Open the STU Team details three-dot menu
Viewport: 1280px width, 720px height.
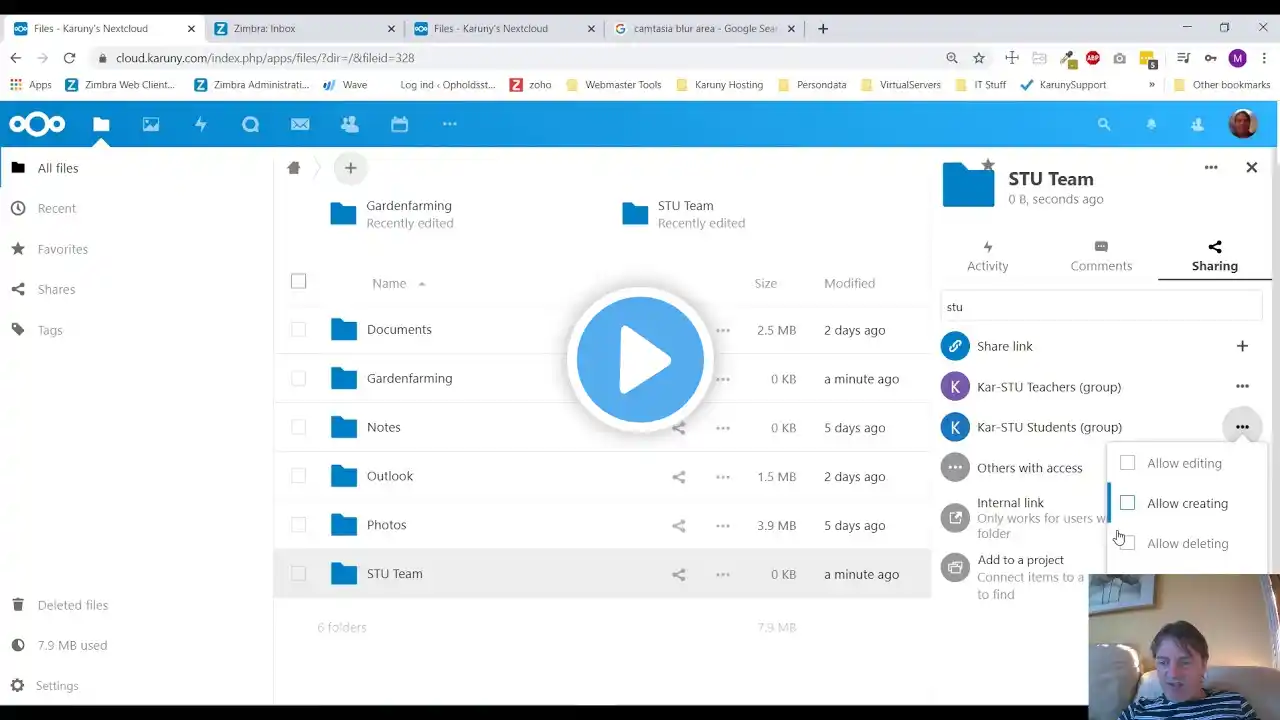click(x=1211, y=168)
